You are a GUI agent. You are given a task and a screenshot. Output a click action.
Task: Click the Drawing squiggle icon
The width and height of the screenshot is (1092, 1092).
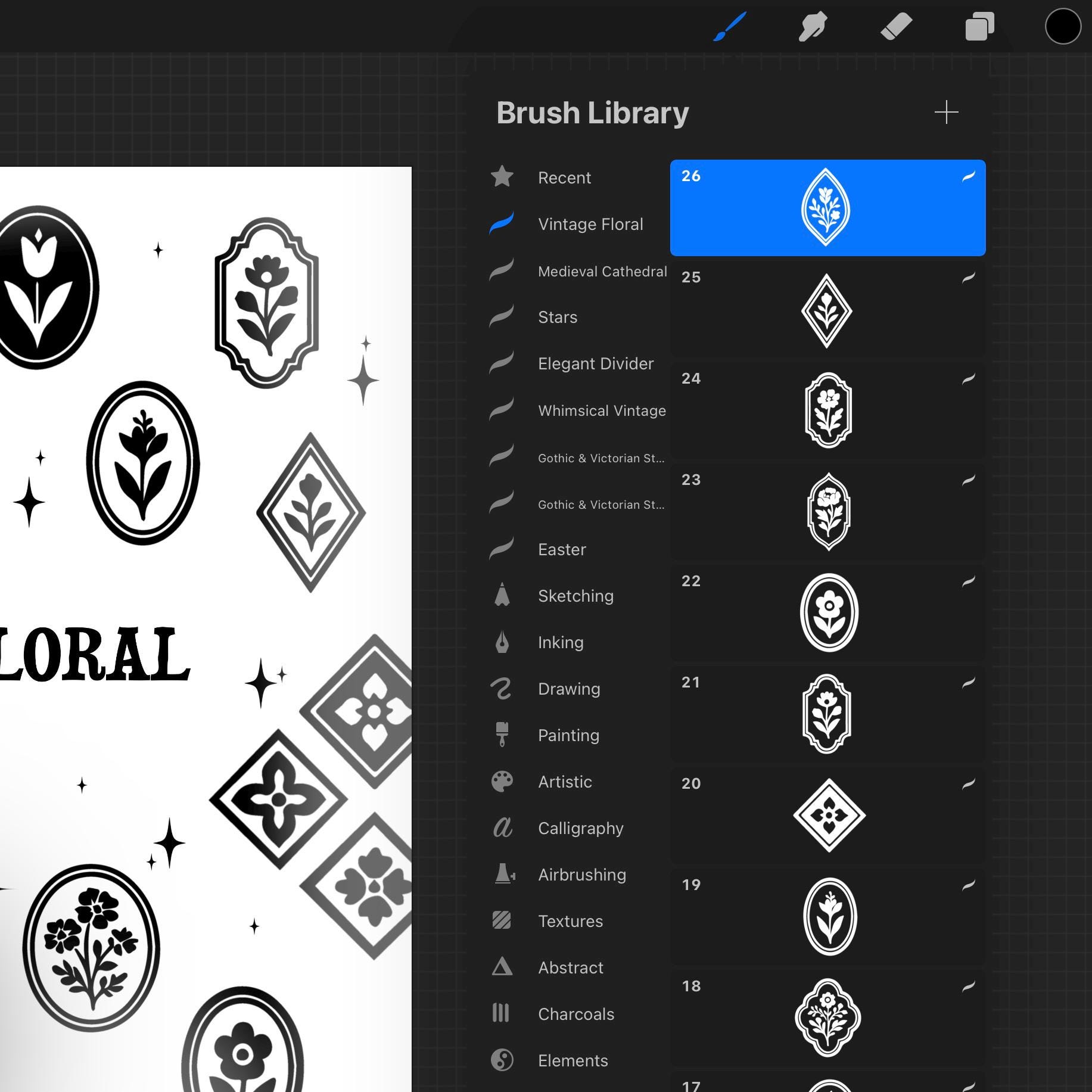[x=502, y=689]
